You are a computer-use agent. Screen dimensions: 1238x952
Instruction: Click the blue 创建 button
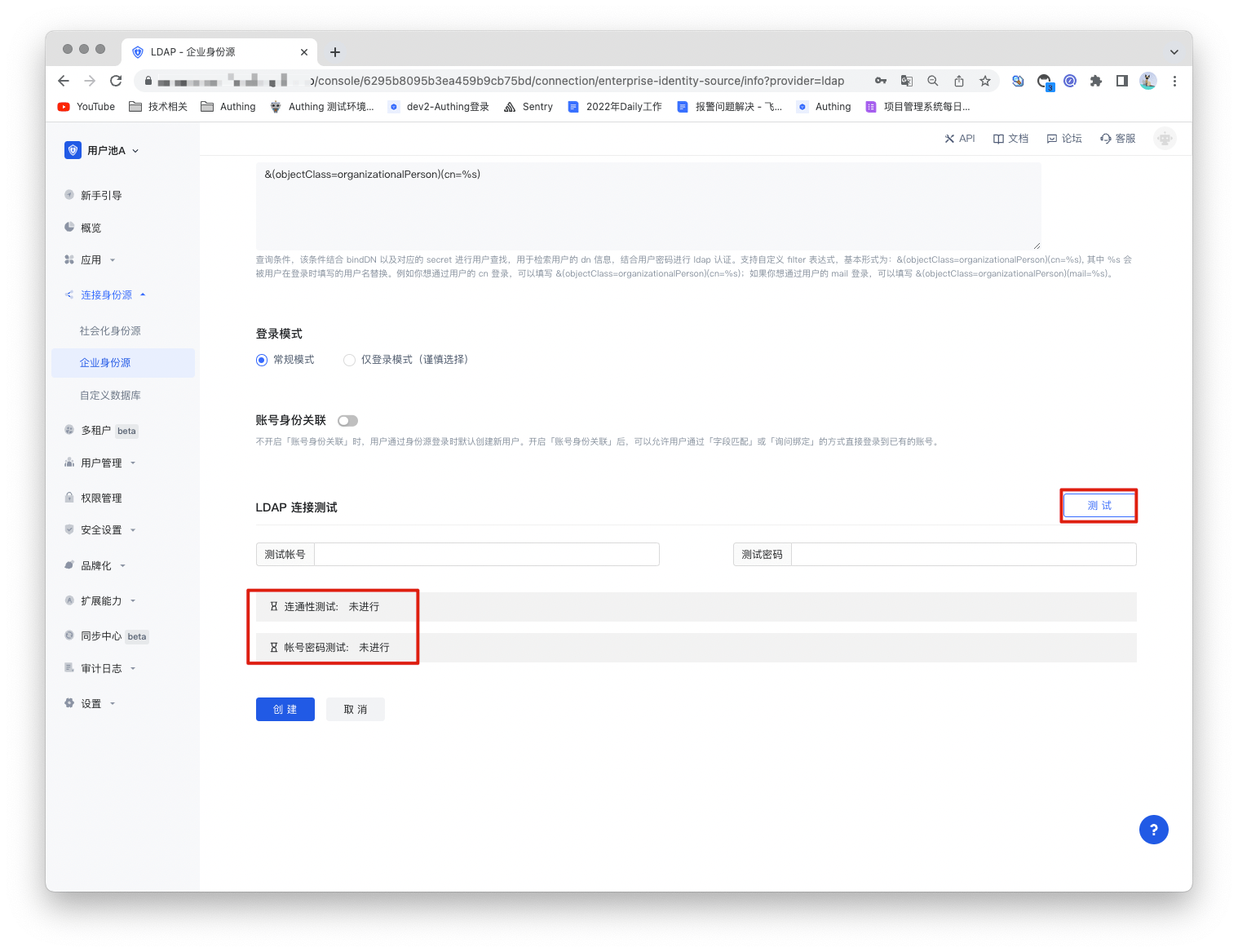tap(285, 710)
